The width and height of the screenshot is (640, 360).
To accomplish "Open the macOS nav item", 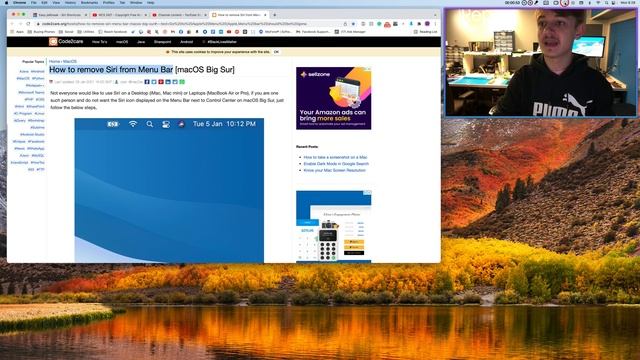I will (x=122, y=42).
